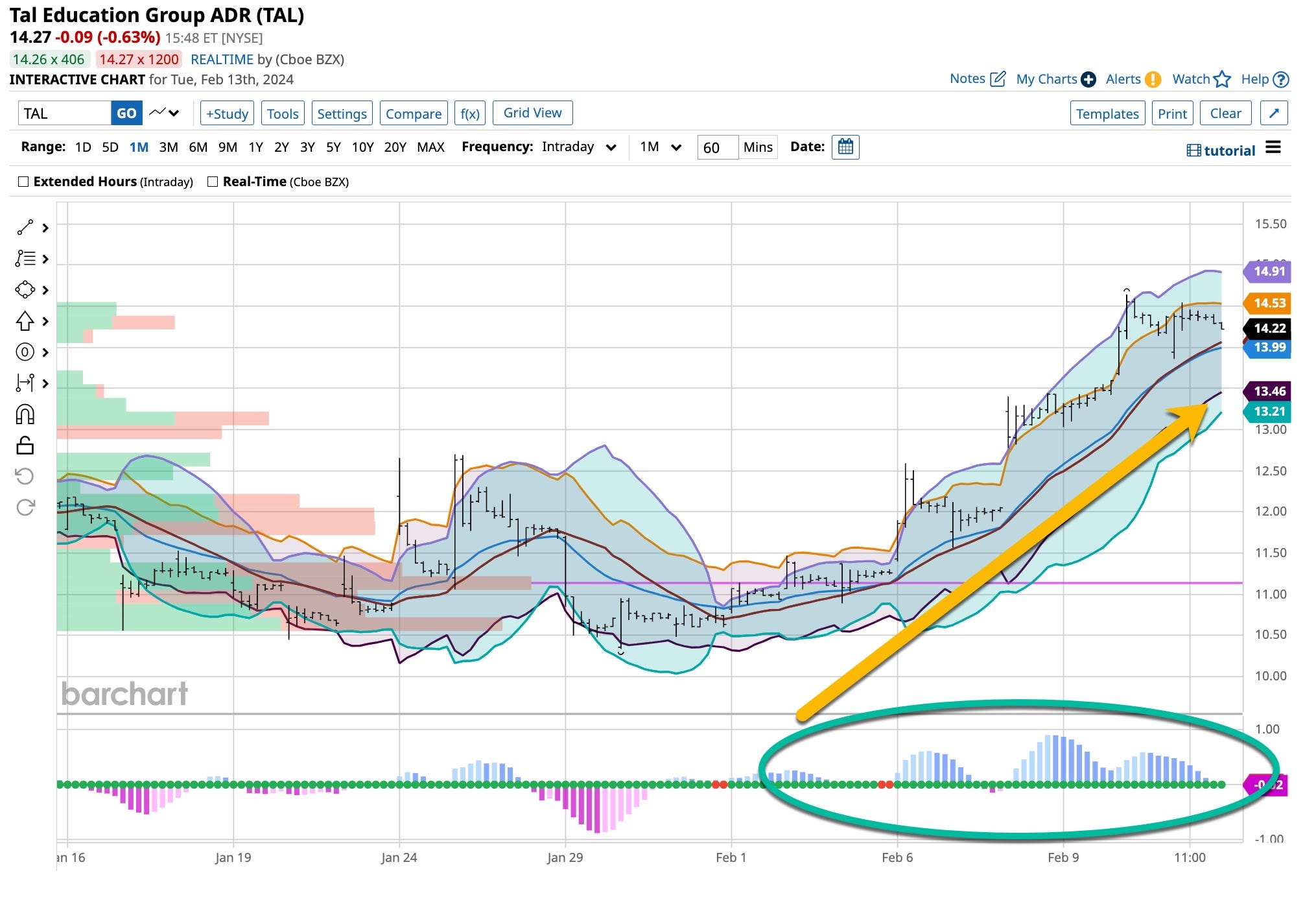Screen dimensions: 1316x908
Task: Select the trend line drawing tool
Action: pos(25,228)
